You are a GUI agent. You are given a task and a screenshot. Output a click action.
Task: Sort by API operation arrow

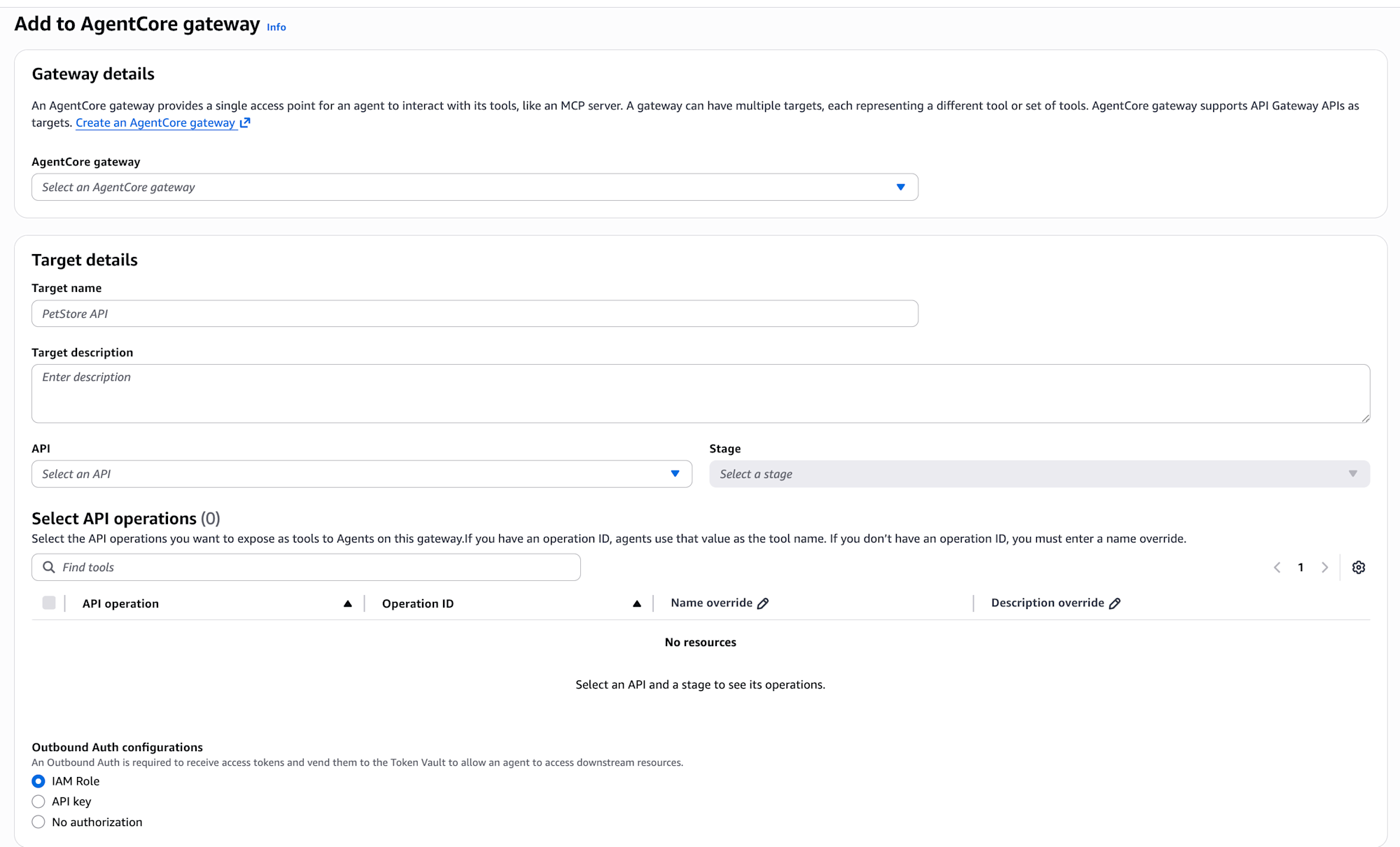pyautogui.click(x=347, y=603)
